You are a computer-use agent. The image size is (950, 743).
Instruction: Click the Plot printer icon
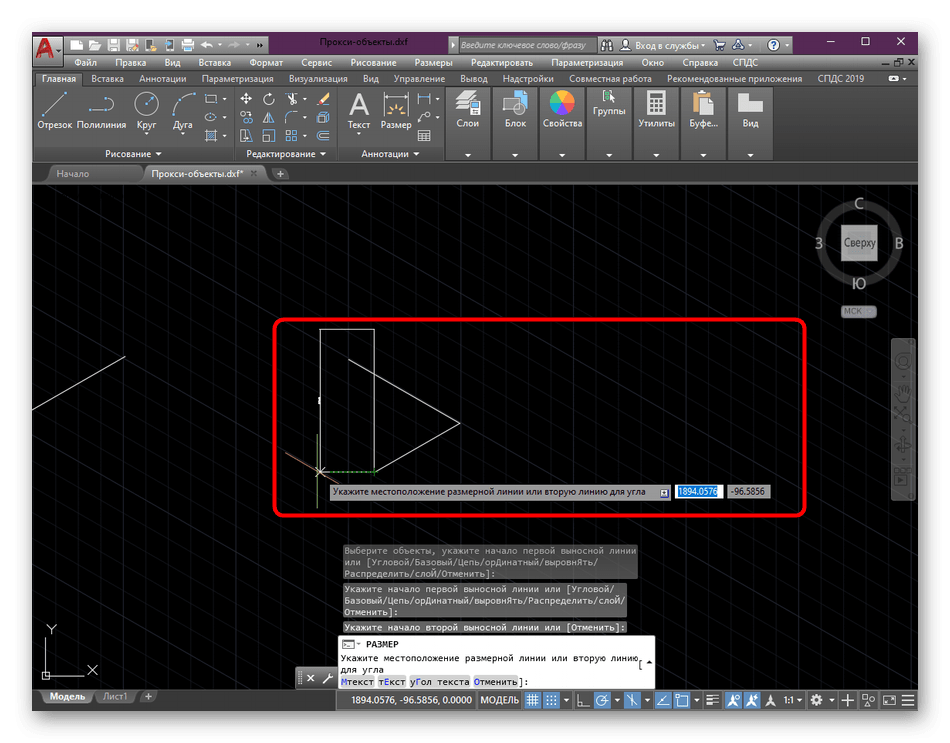tap(187, 45)
